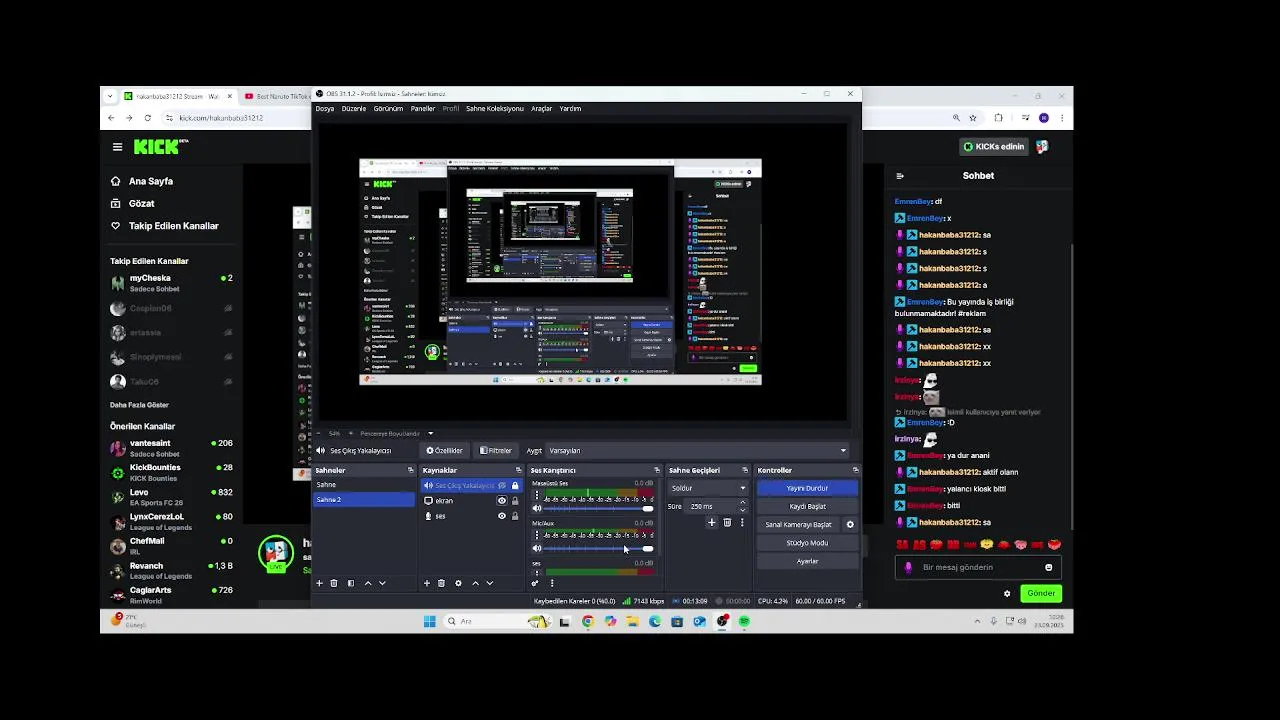Open Windows Start menu on taskbar
Screen dimensions: 1280x720
click(429, 621)
